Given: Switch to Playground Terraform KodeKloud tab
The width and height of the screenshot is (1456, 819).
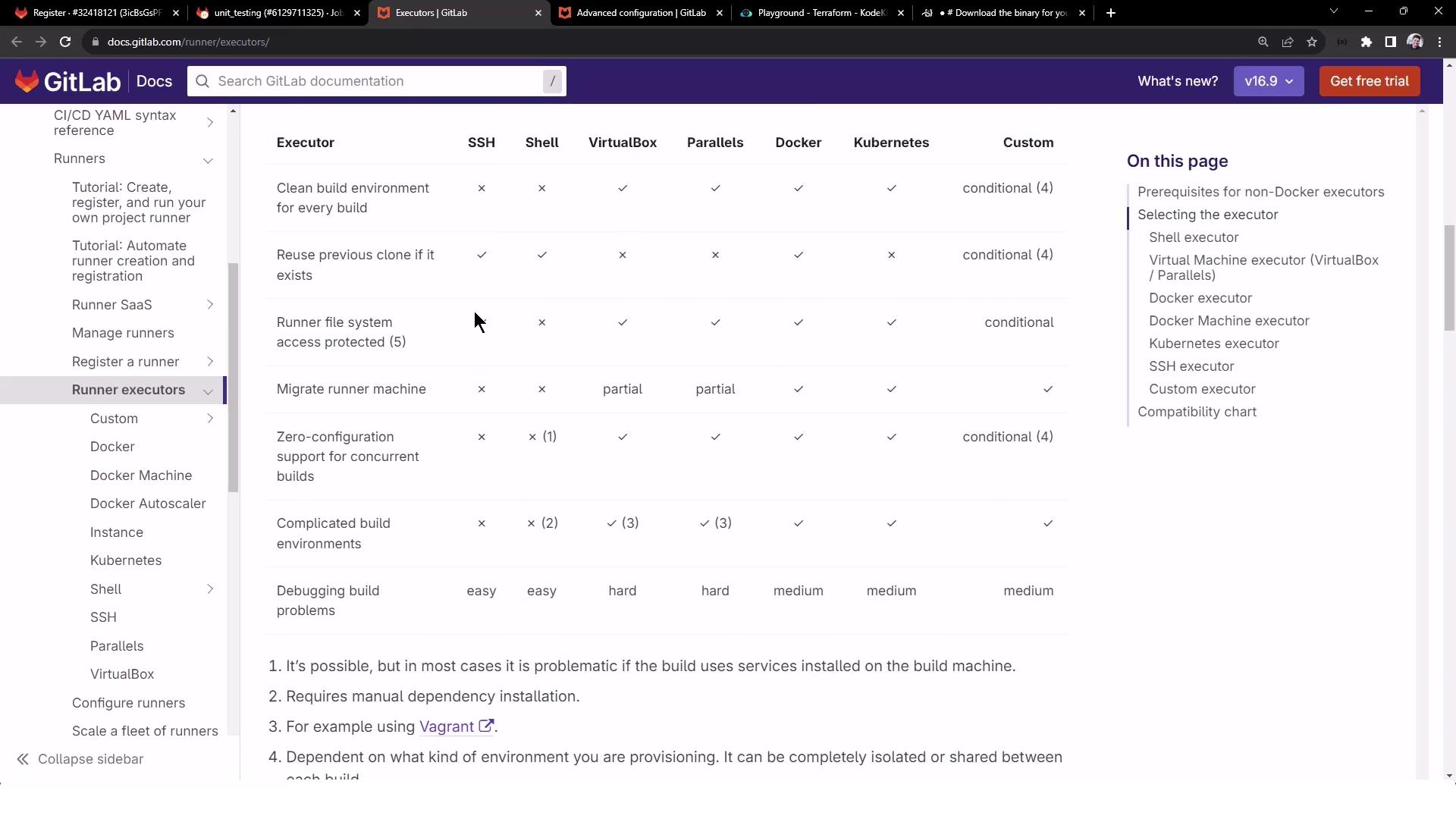Looking at the screenshot, I should click(822, 13).
